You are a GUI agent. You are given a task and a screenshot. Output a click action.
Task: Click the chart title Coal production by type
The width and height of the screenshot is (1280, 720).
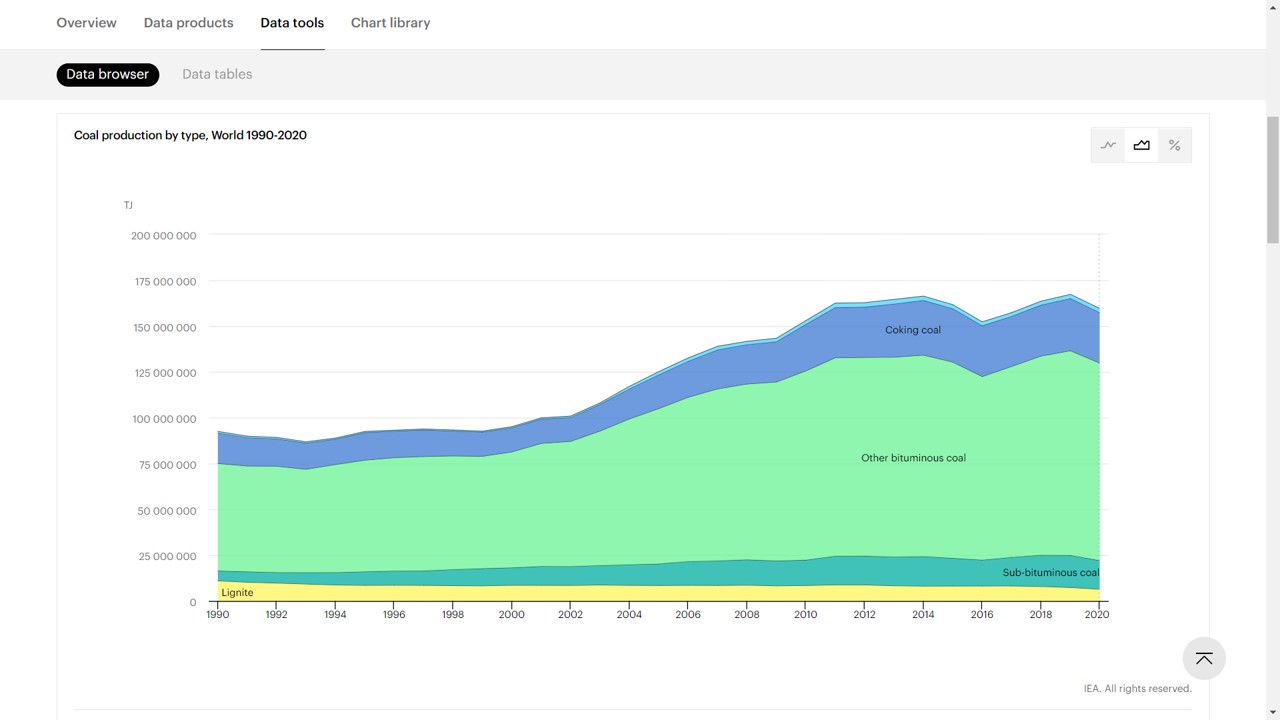pos(190,135)
